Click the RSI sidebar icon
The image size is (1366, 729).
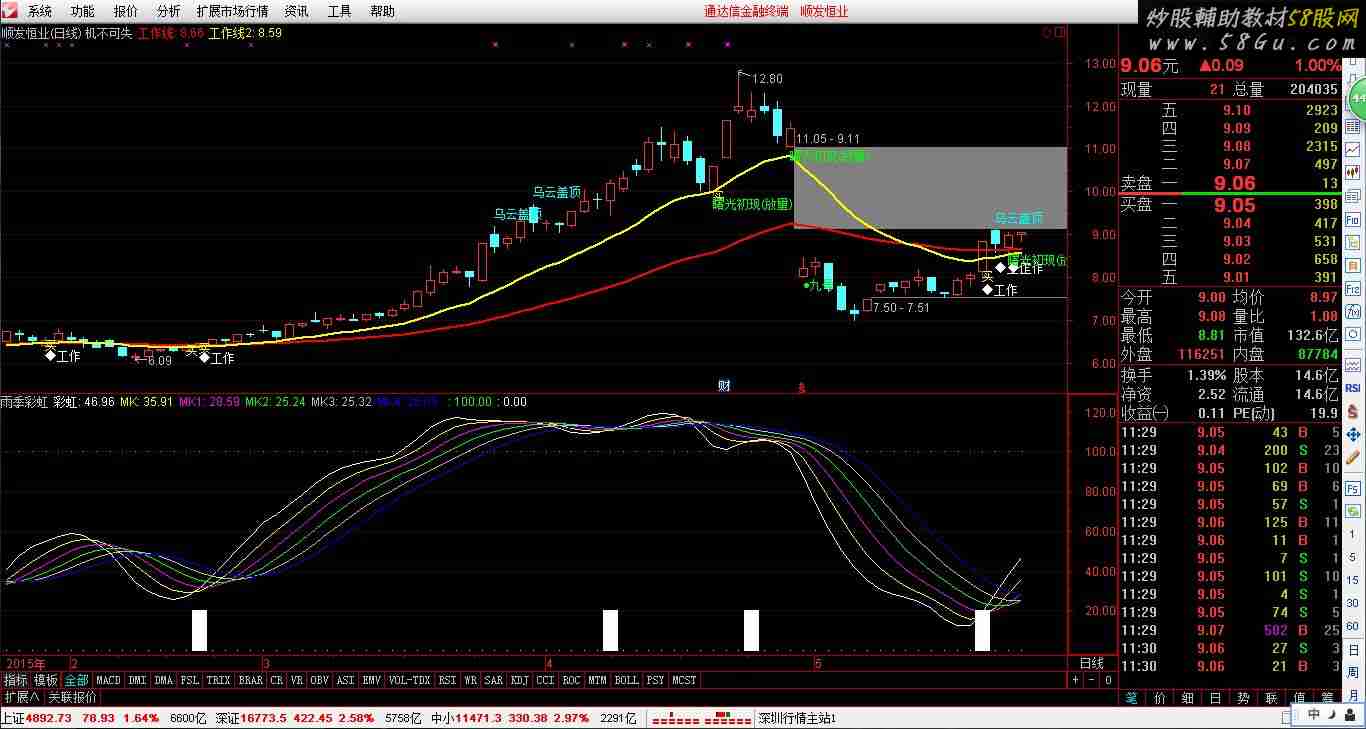1353,388
